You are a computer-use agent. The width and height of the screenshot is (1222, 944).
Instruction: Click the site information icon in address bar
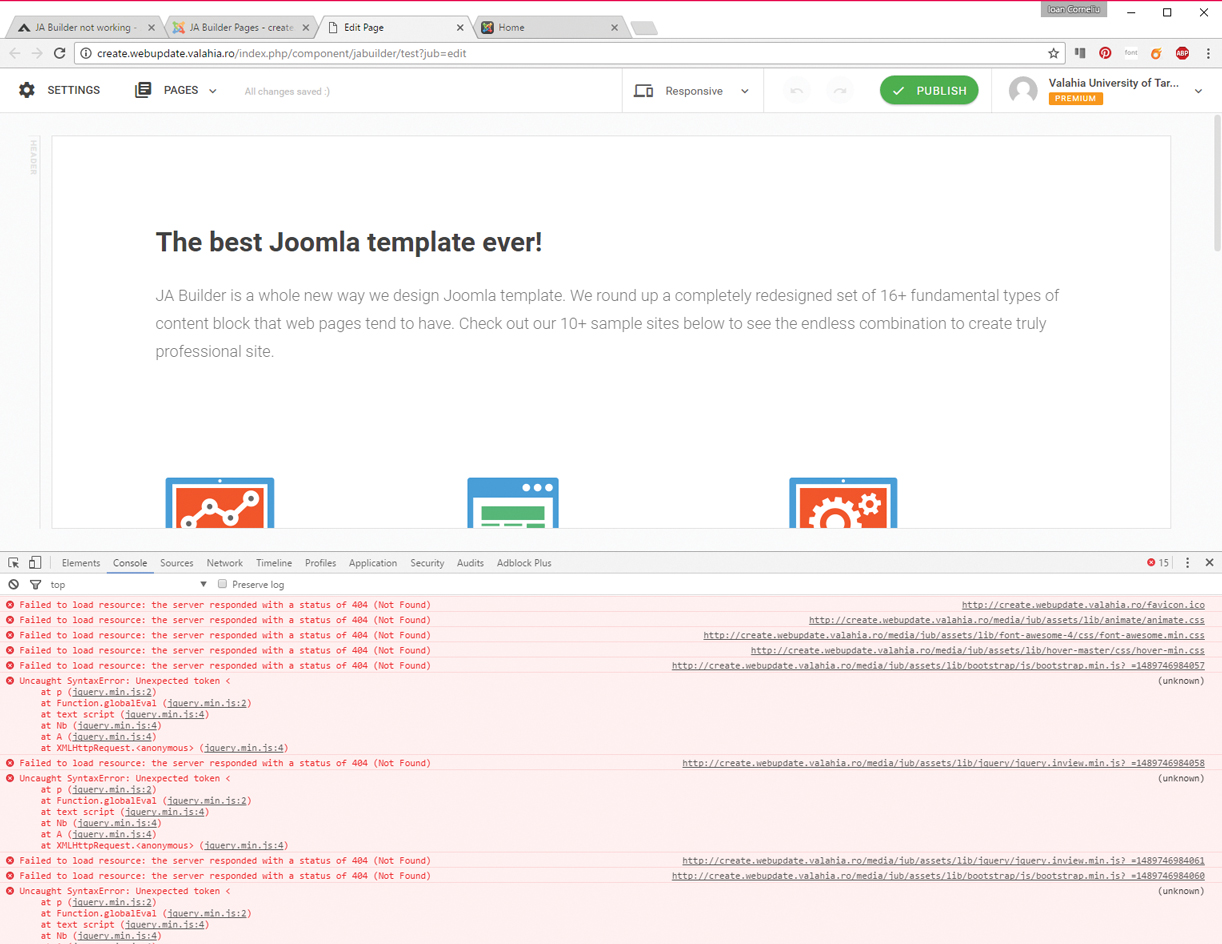coord(86,53)
